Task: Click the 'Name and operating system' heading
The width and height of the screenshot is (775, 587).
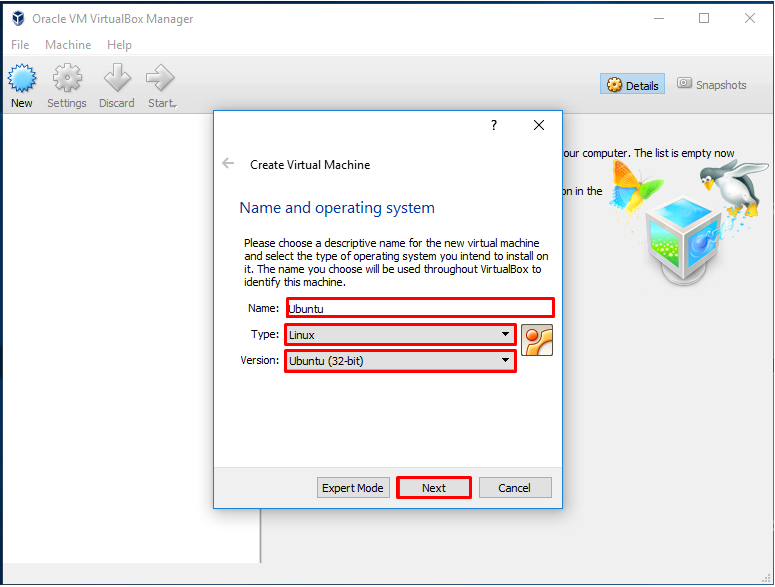Action: pos(337,208)
